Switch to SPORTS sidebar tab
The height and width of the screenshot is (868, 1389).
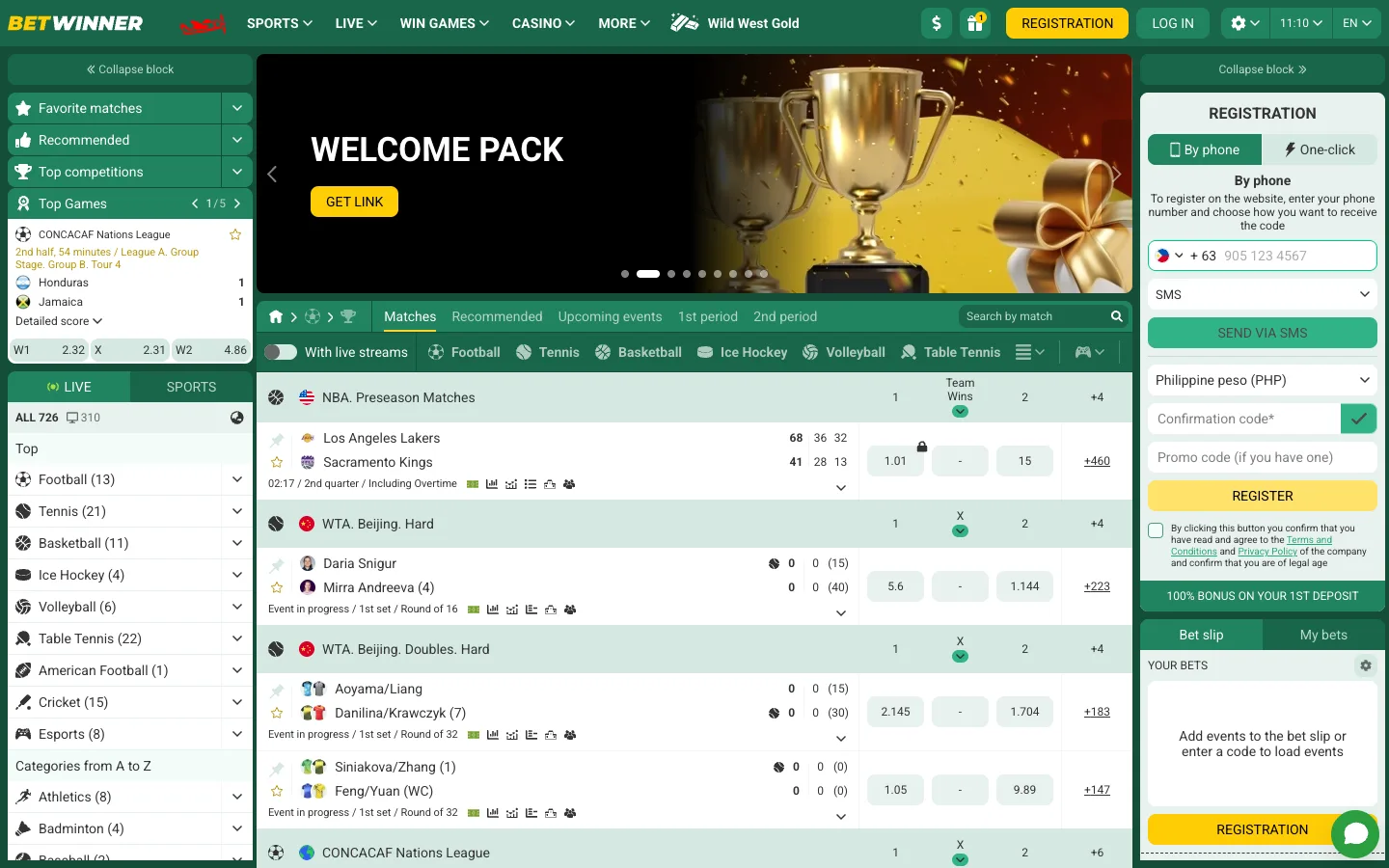(x=191, y=387)
